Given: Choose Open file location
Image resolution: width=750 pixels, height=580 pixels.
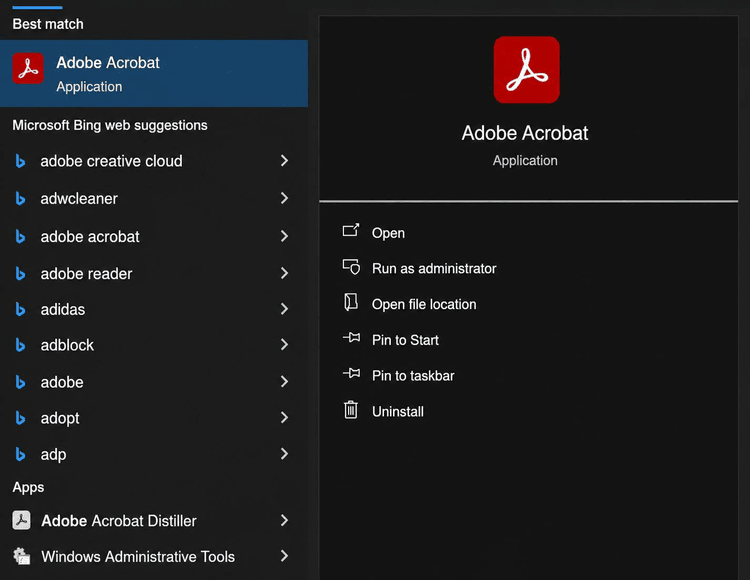Looking at the screenshot, I should pyautogui.click(x=424, y=305).
